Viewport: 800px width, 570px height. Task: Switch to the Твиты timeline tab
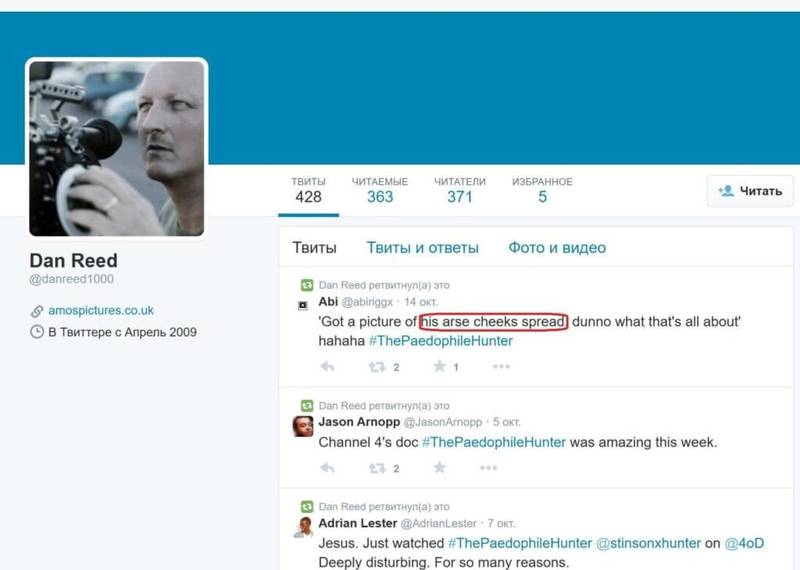pos(314,248)
